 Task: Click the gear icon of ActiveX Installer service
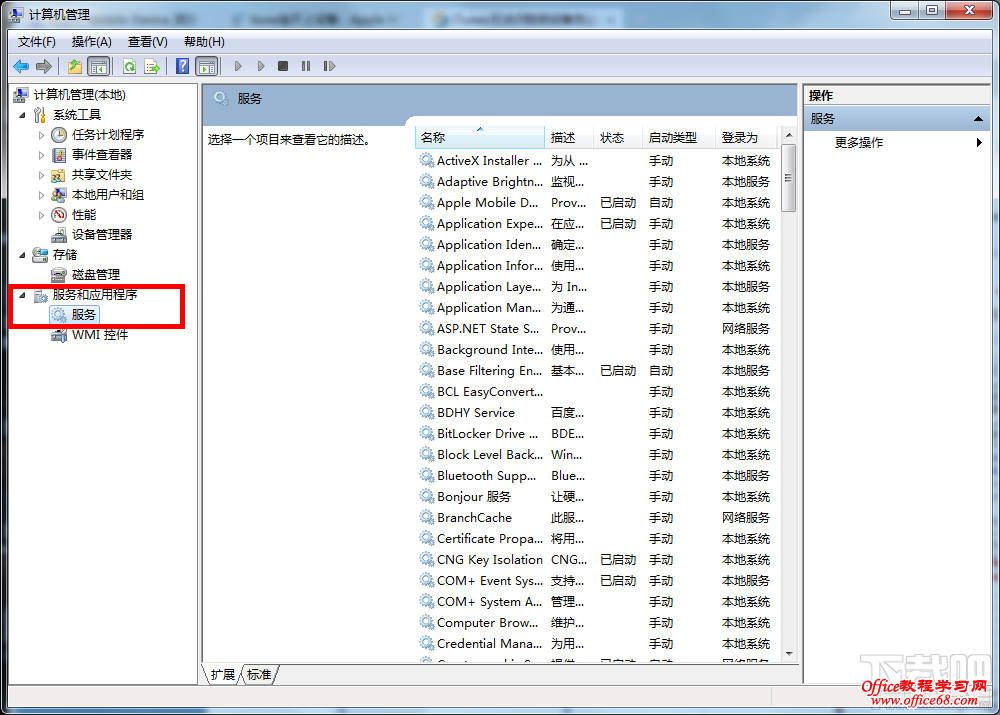coord(427,160)
